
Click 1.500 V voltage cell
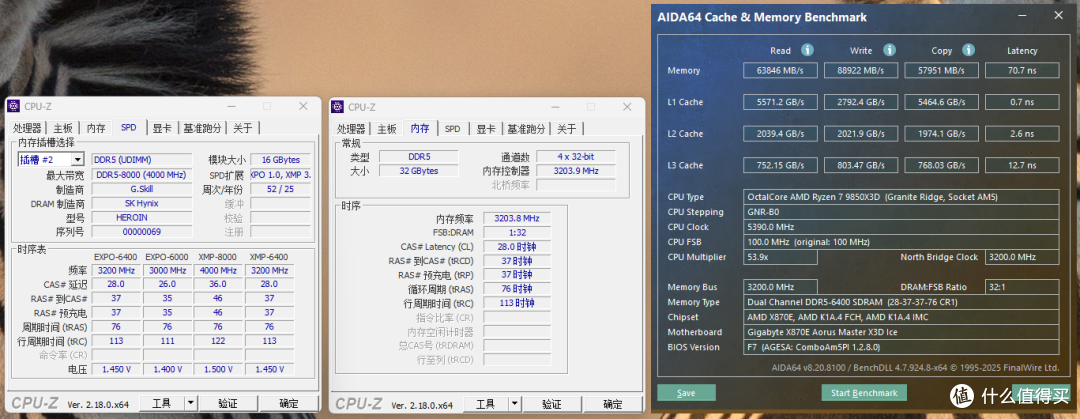point(218,369)
